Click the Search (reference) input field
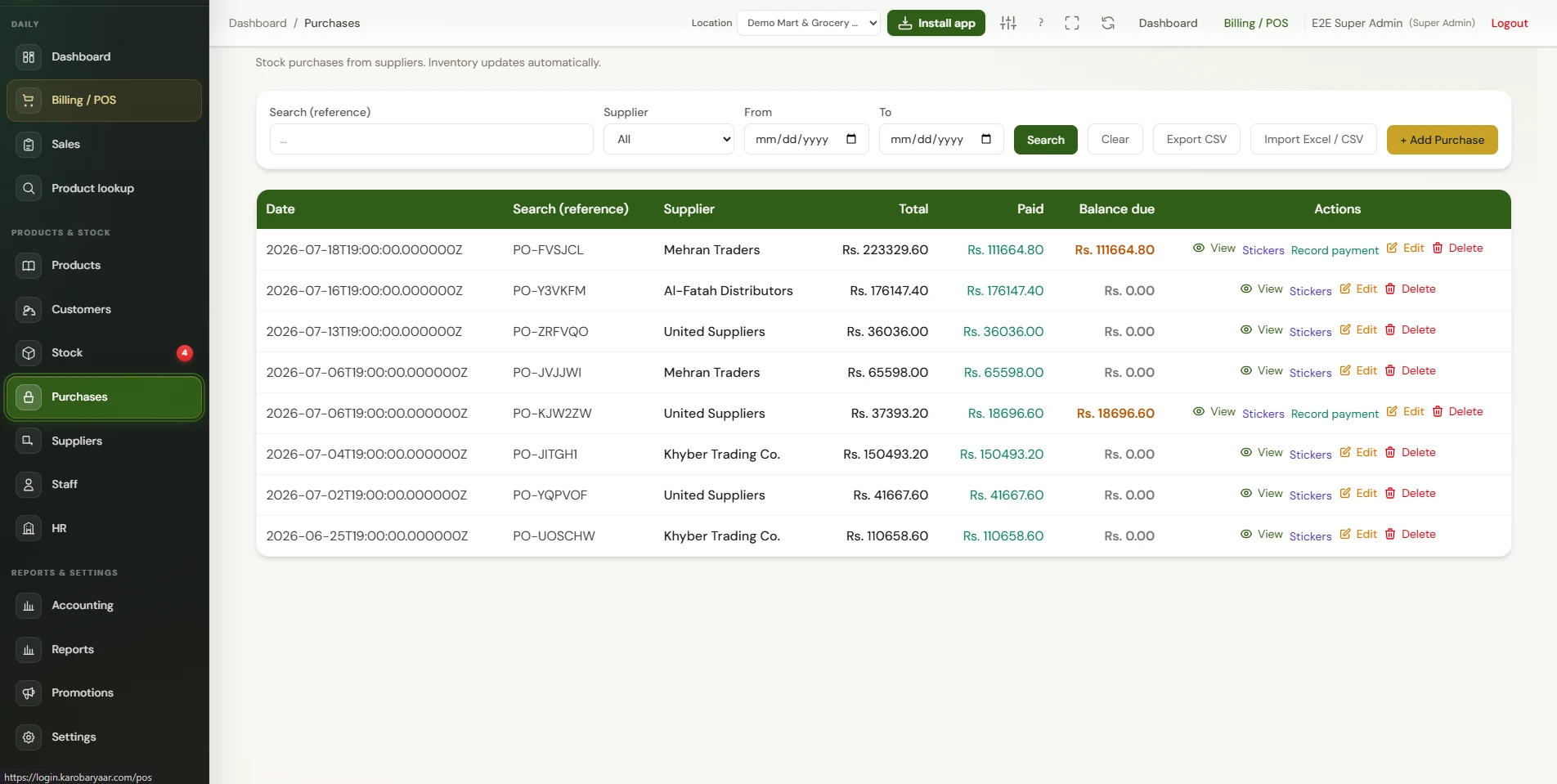The height and width of the screenshot is (784, 1557). click(431, 139)
